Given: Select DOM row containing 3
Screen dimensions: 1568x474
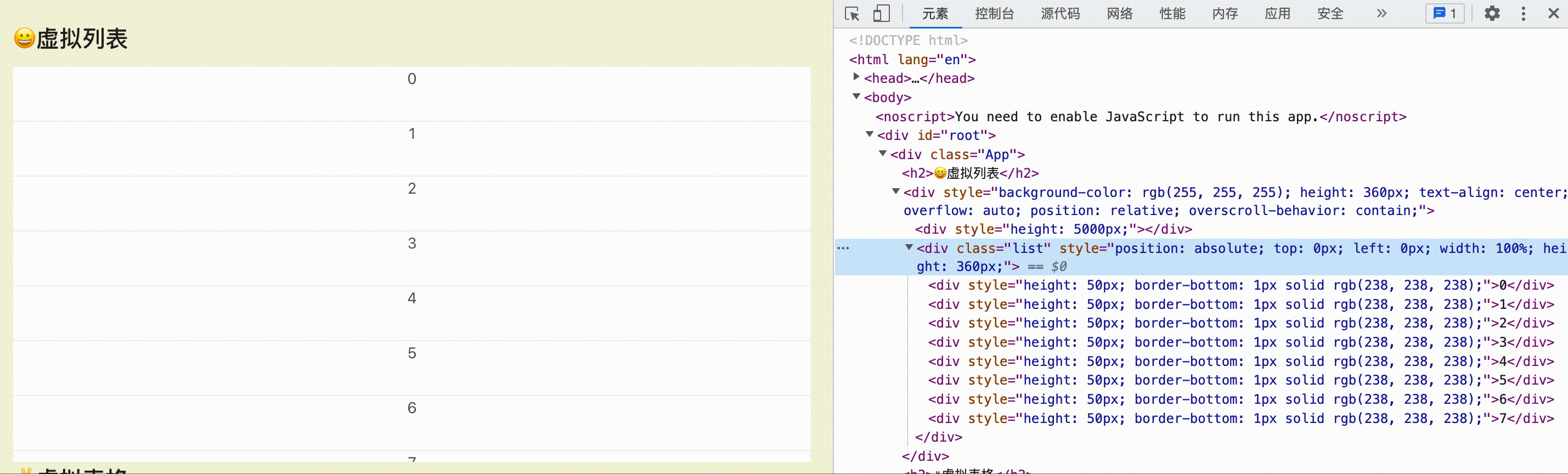Looking at the screenshot, I should [1240, 342].
